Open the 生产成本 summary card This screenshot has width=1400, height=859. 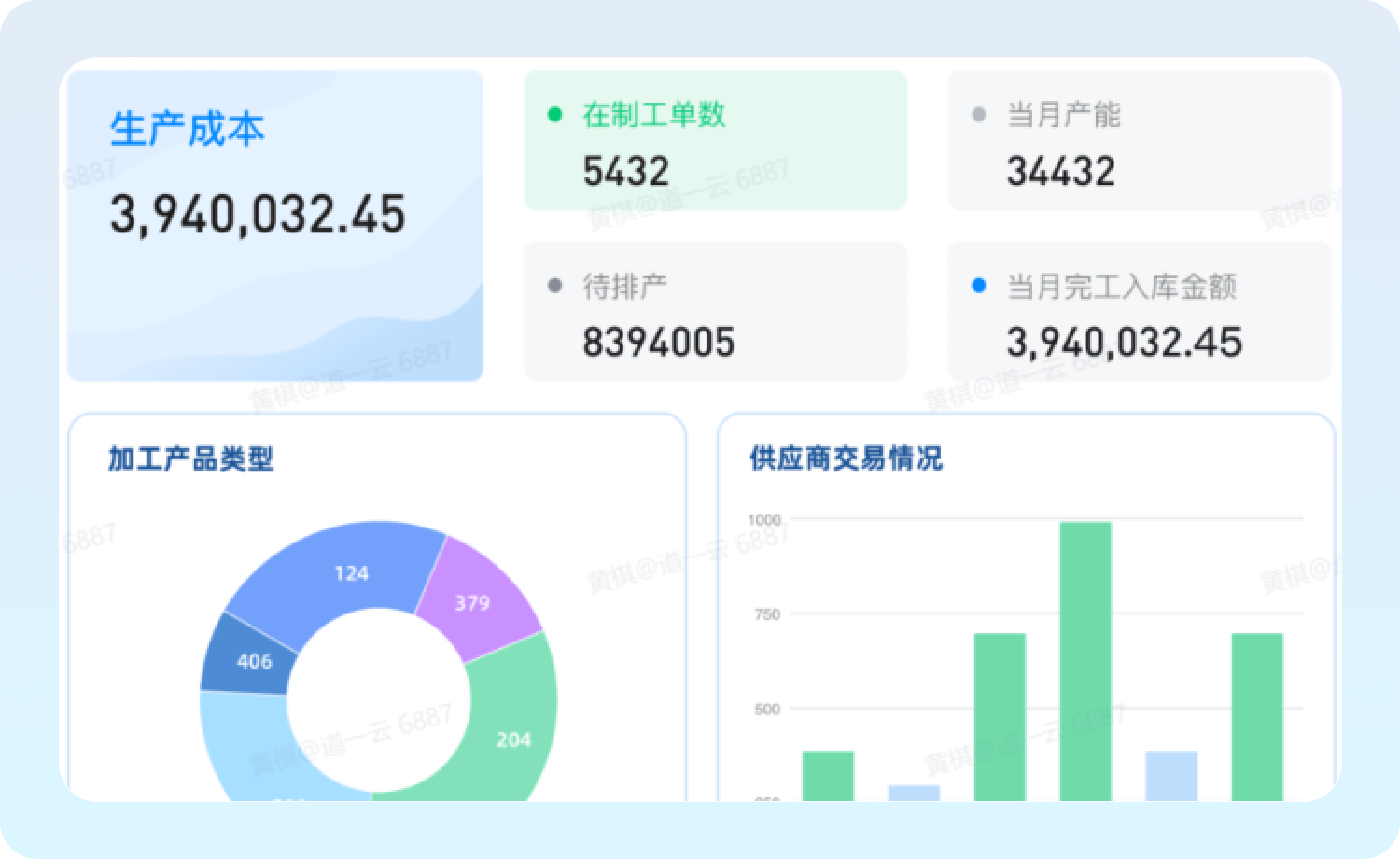pyautogui.click(x=275, y=225)
